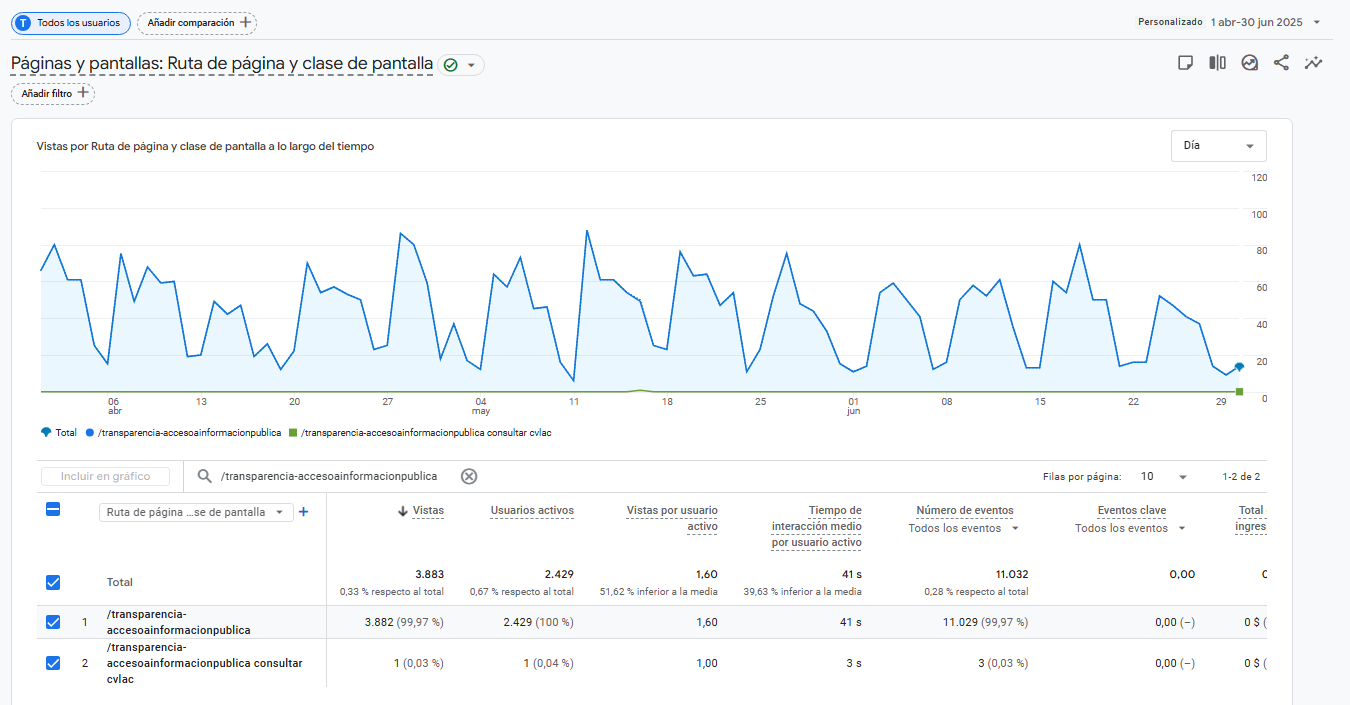Open the Insights sparkline icon

(x=1313, y=63)
